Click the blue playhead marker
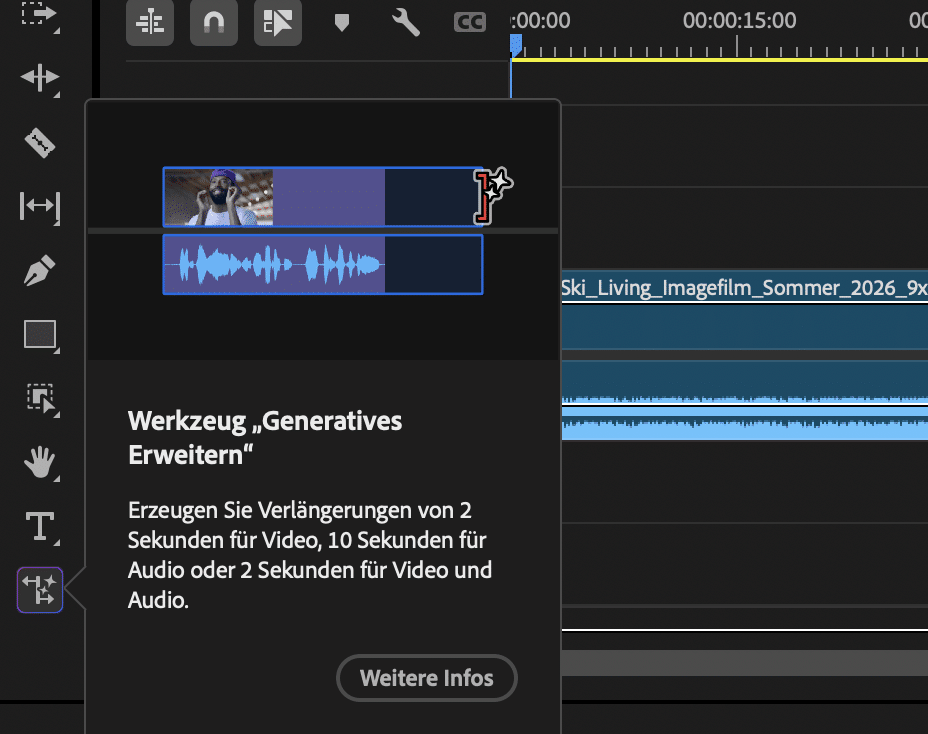Screen dimensions: 928x734 [x=515, y=45]
